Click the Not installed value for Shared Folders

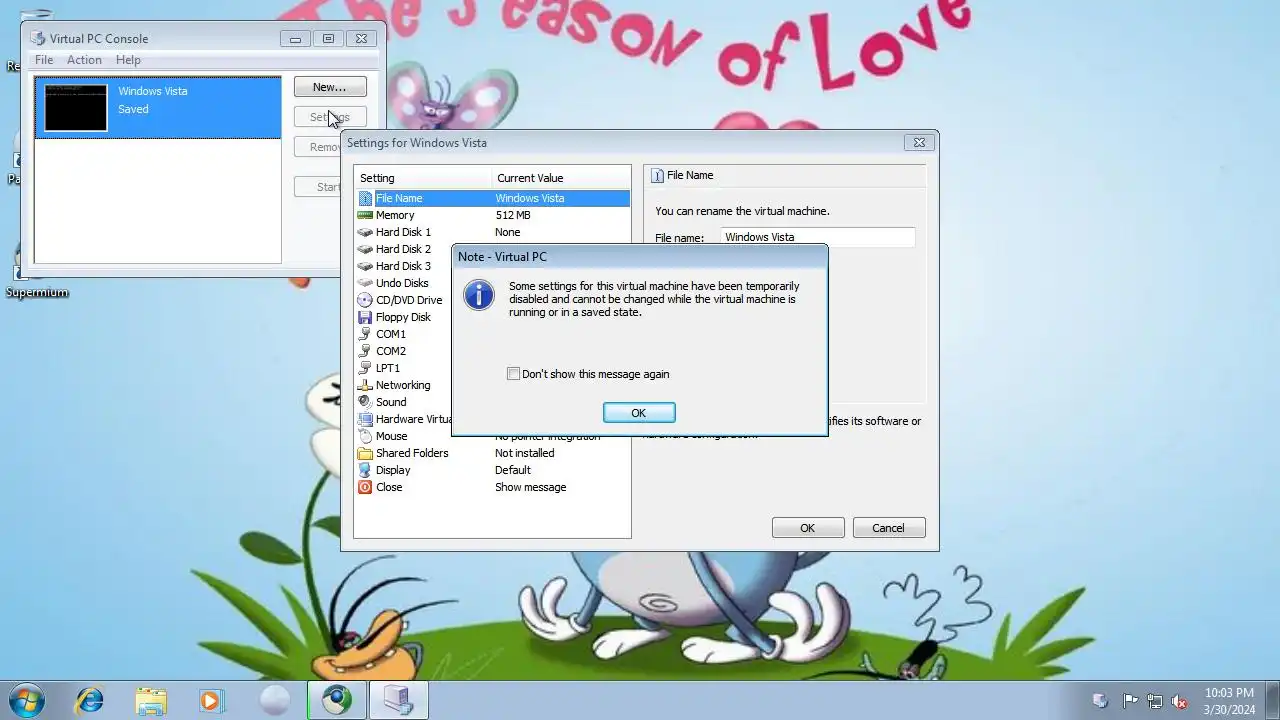tap(524, 453)
